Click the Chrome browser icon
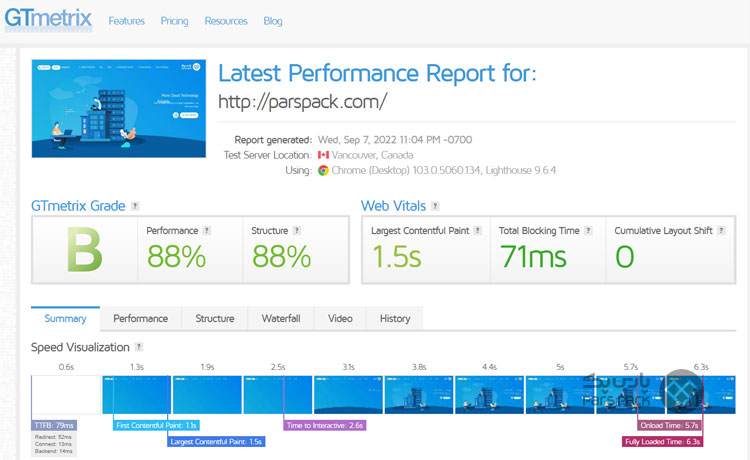Viewport: 750px width, 460px height. (323, 171)
